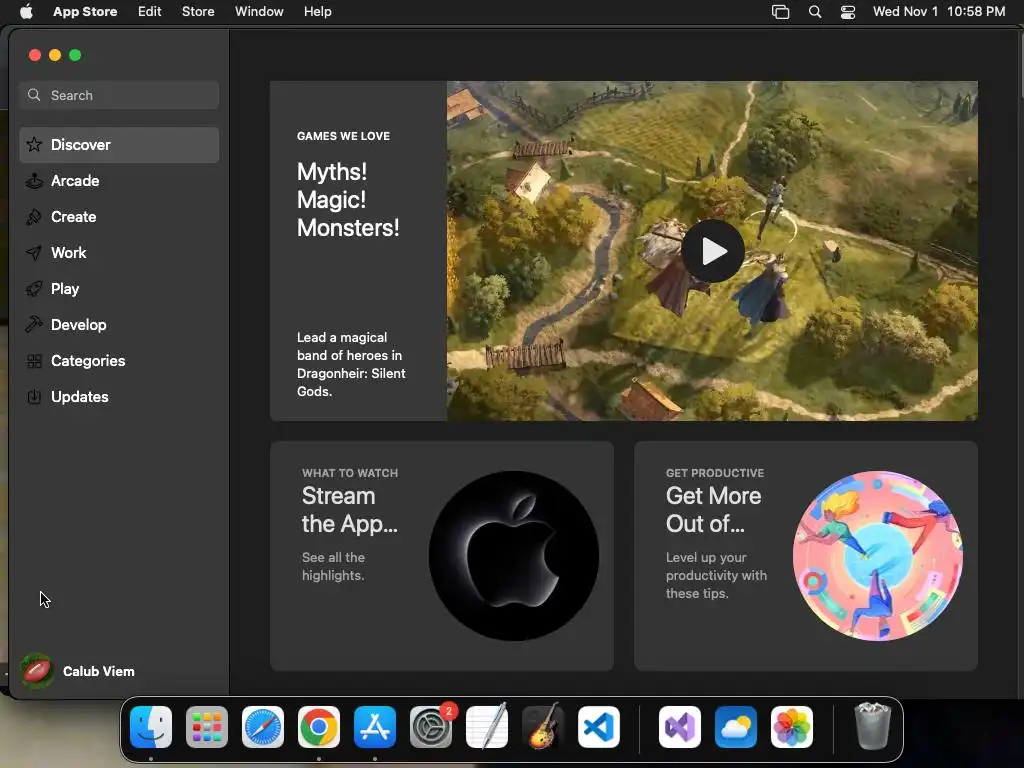1024x768 pixels.
Task: Open Control Center in menu bar
Action: point(848,12)
